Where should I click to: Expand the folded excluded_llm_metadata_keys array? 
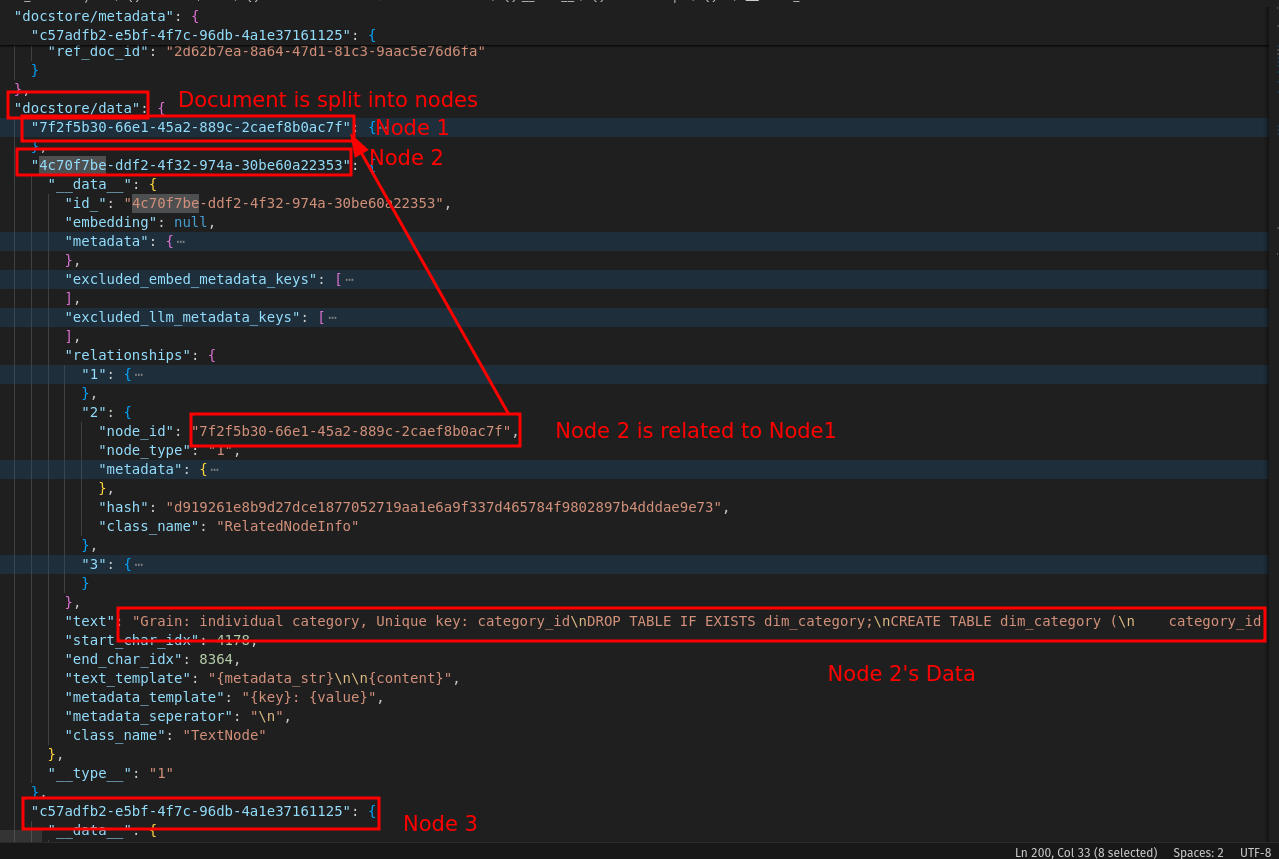click(x=332, y=317)
